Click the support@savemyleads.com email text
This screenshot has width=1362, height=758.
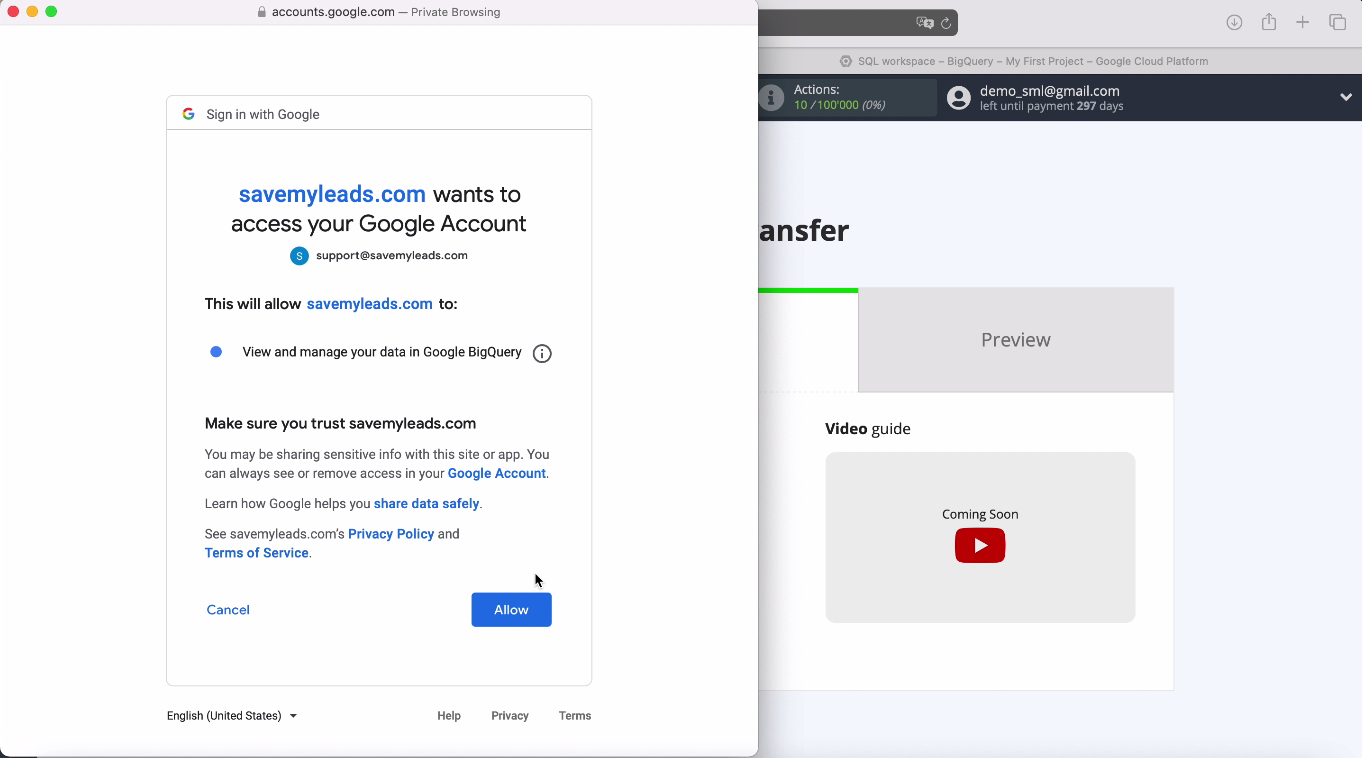(x=392, y=256)
